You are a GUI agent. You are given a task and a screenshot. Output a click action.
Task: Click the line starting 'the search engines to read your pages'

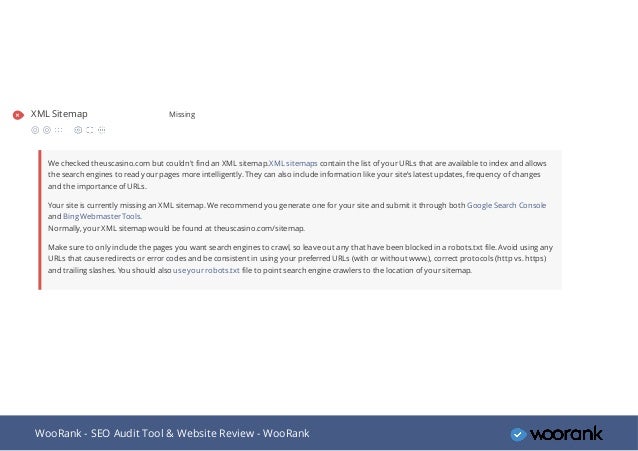point(294,174)
